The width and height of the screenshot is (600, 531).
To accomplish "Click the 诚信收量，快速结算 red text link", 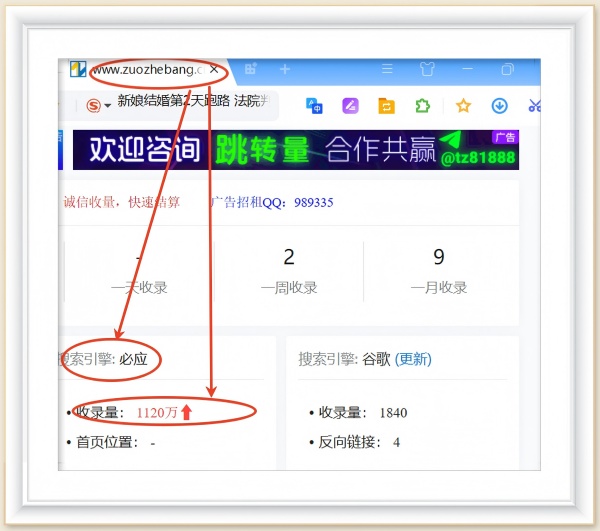I will pos(121,202).
